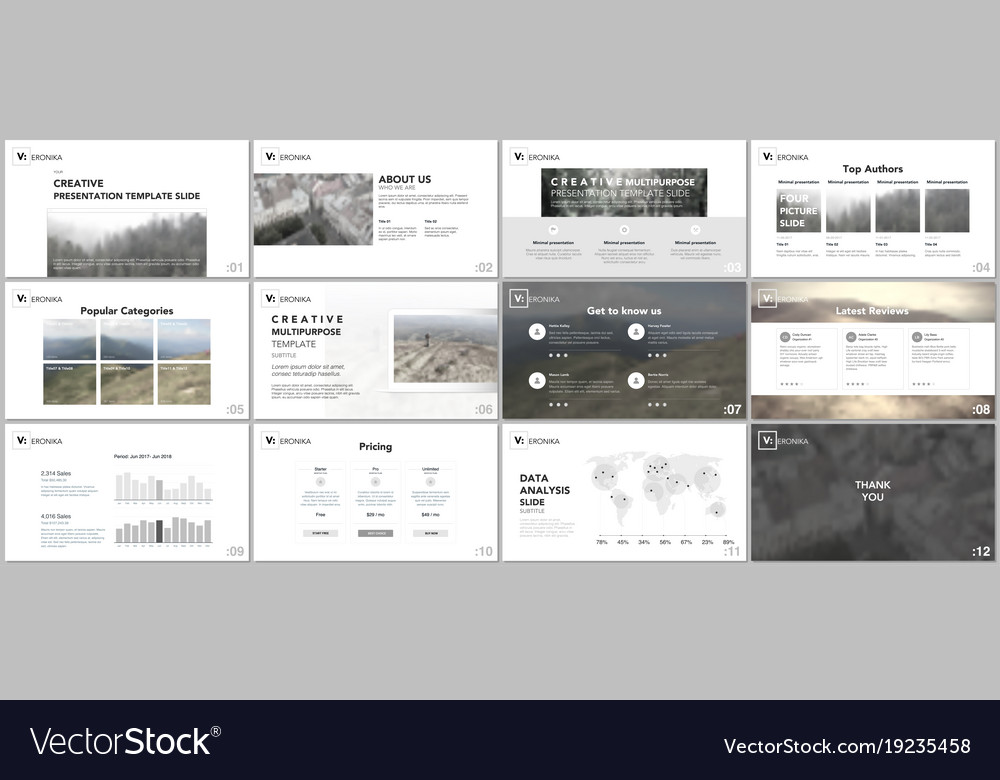Select the Popular Categories heading

coord(127,311)
